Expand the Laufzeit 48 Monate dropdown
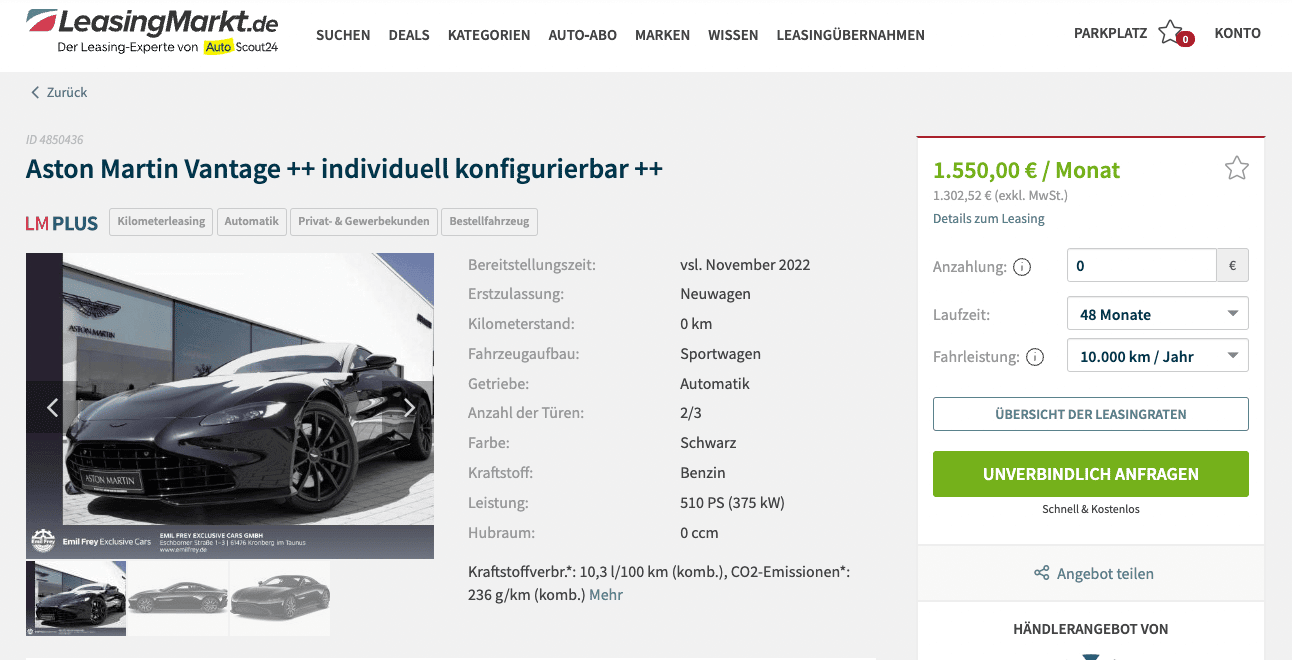Viewport: 1292px width, 660px height. pyautogui.click(x=1158, y=314)
